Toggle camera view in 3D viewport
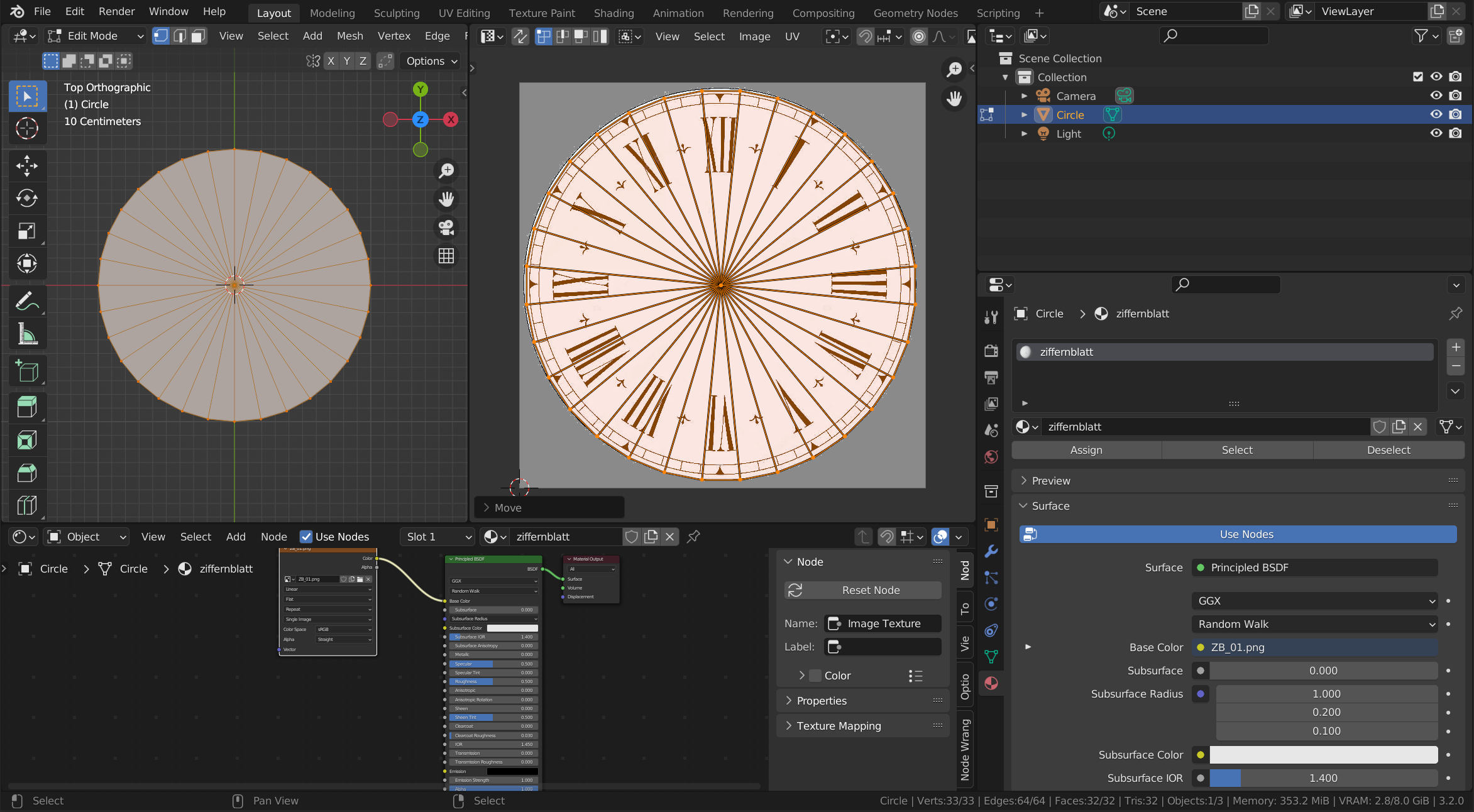Screen dimensions: 1474x812 (x=446, y=228)
